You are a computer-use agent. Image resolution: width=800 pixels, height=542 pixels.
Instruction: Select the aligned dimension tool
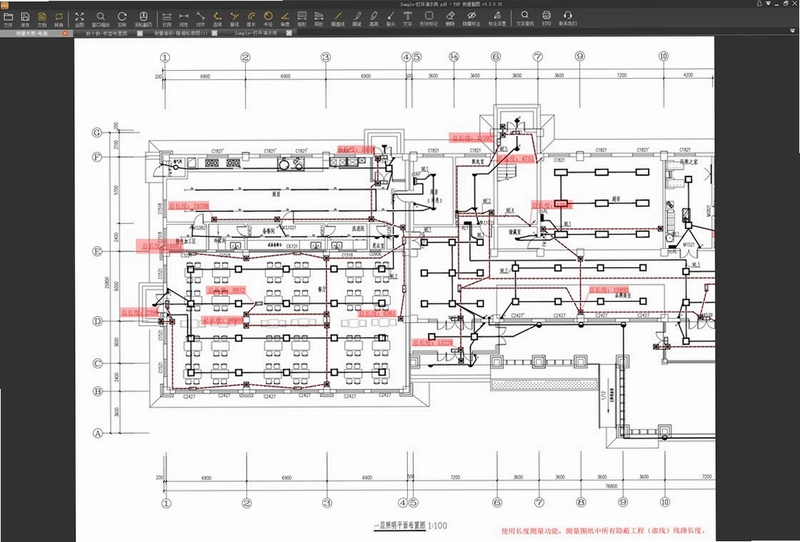point(201,19)
